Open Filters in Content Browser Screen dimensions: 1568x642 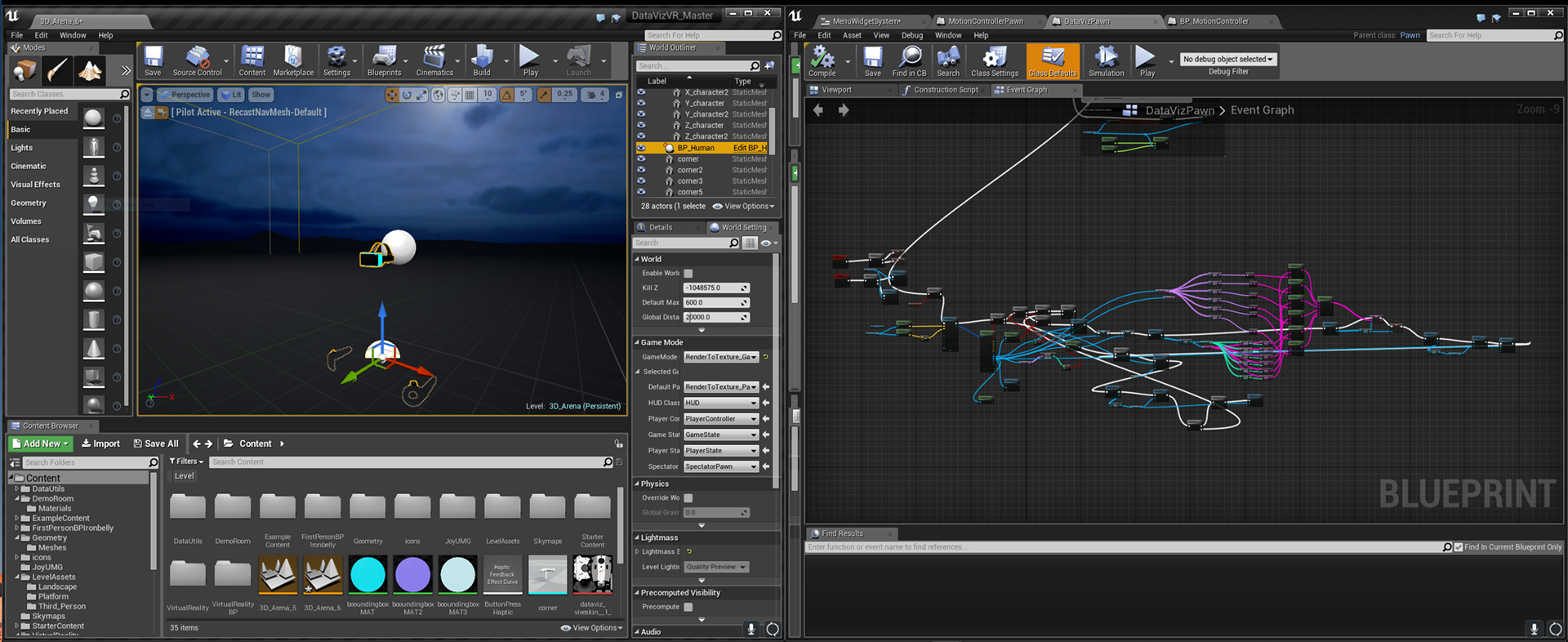(x=186, y=461)
